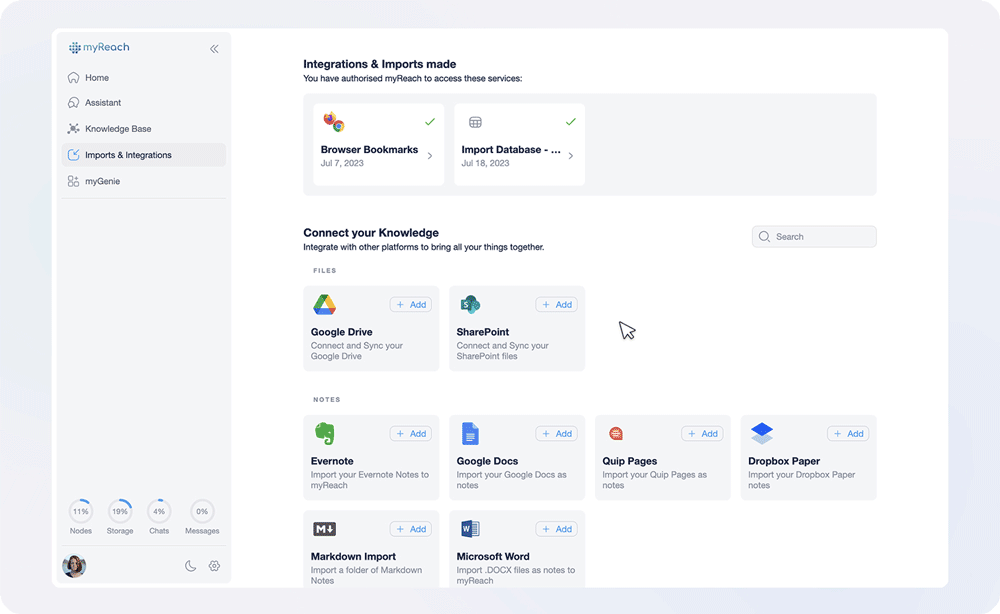Expand the Browser Bookmarks integration chevron
Screen dimensions: 1000x614
pyautogui.click(x=430, y=156)
